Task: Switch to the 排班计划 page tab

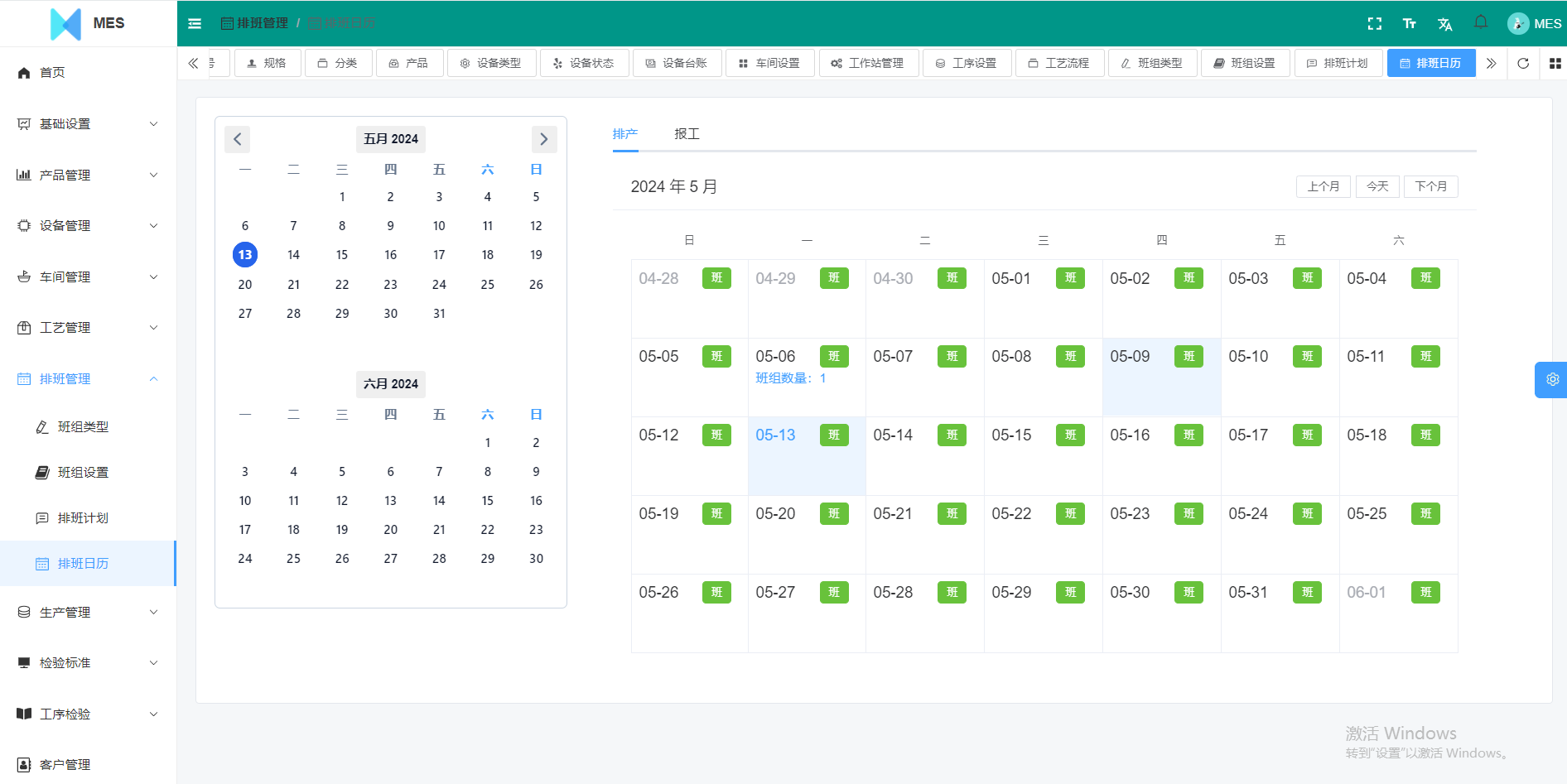Action: [x=1338, y=63]
